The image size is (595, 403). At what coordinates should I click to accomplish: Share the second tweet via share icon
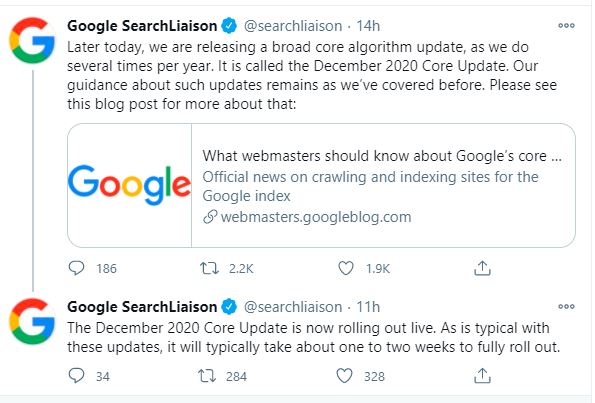[x=482, y=376]
